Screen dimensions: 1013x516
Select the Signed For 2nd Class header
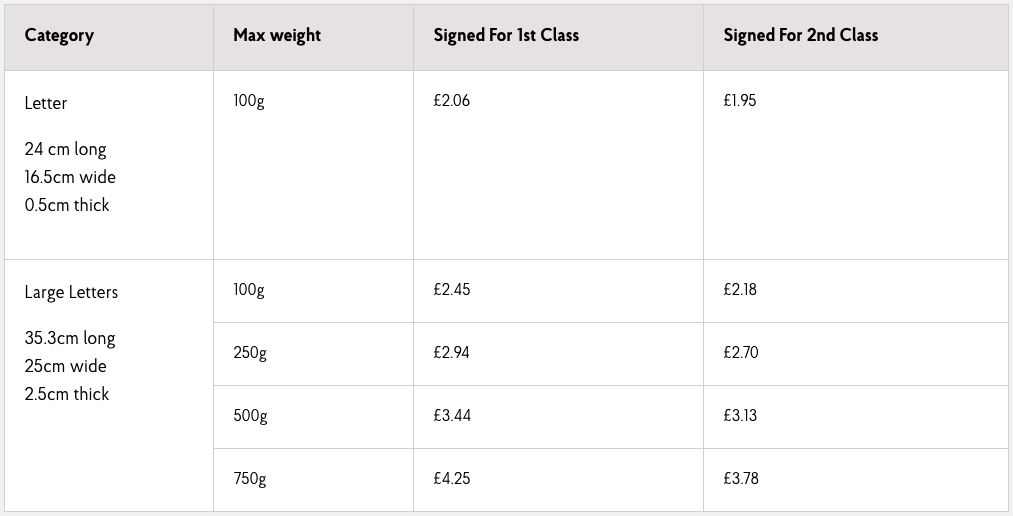pyautogui.click(x=800, y=35)
